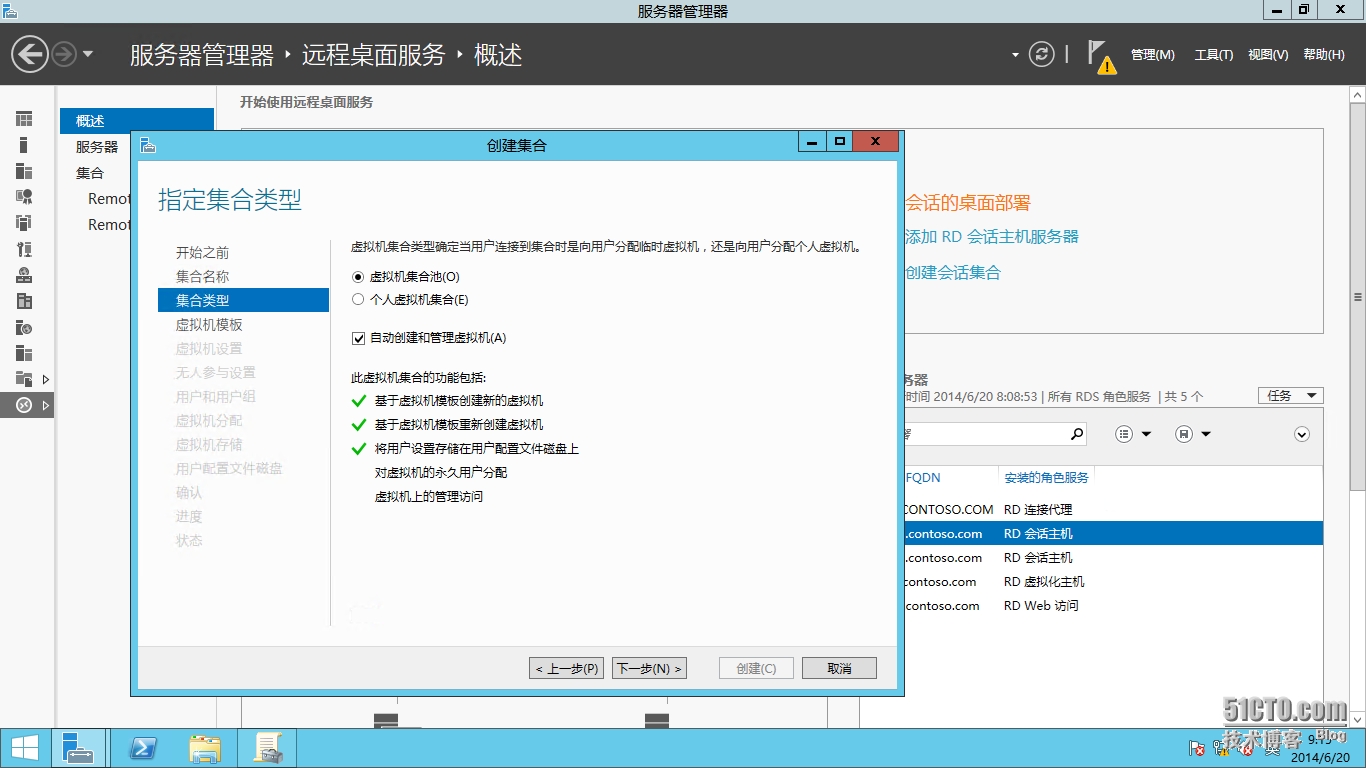The image size is (1366, 768).
Task: Select the single server tower icon in sidebar
Action: pyautogui.click(x=24, y=145)
